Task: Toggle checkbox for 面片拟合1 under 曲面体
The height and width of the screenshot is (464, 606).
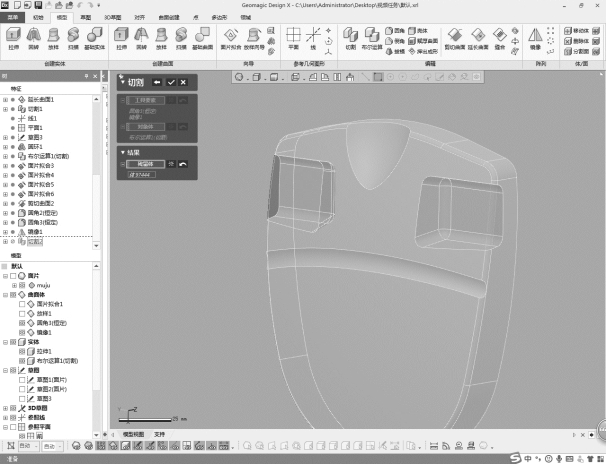Action: (x=22, y=304)
